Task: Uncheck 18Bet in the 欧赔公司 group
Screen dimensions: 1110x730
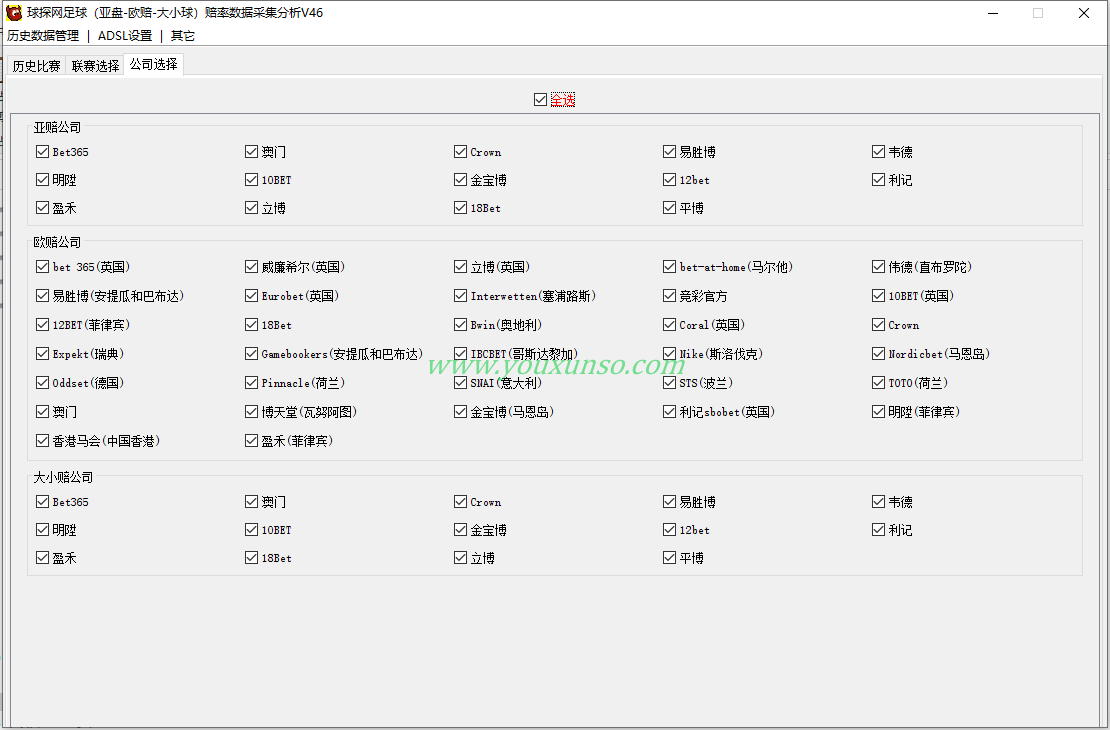Action: [x=251, y=325]
